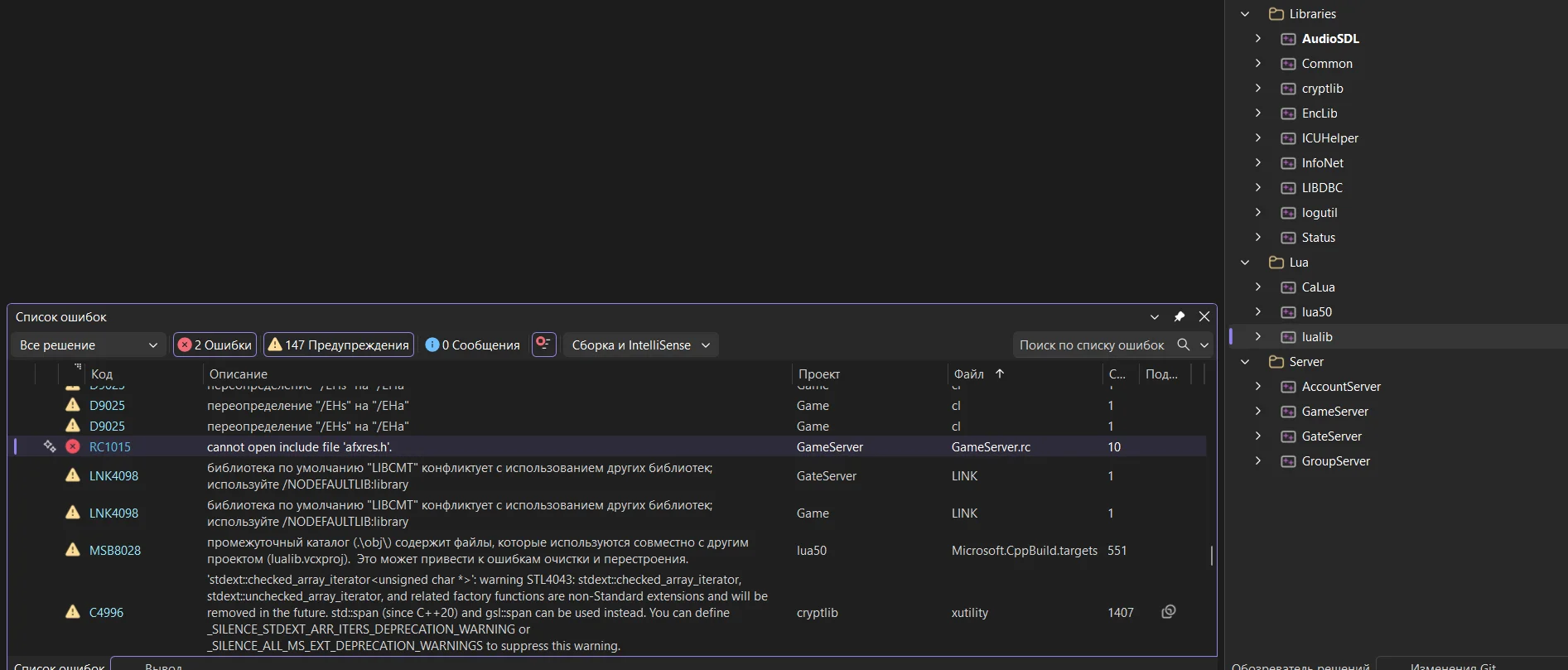The width and height of the screenshot is (1568, 670).
Task: Click the Поиск по списку ошибок field
Action: tap(1091, 345)
